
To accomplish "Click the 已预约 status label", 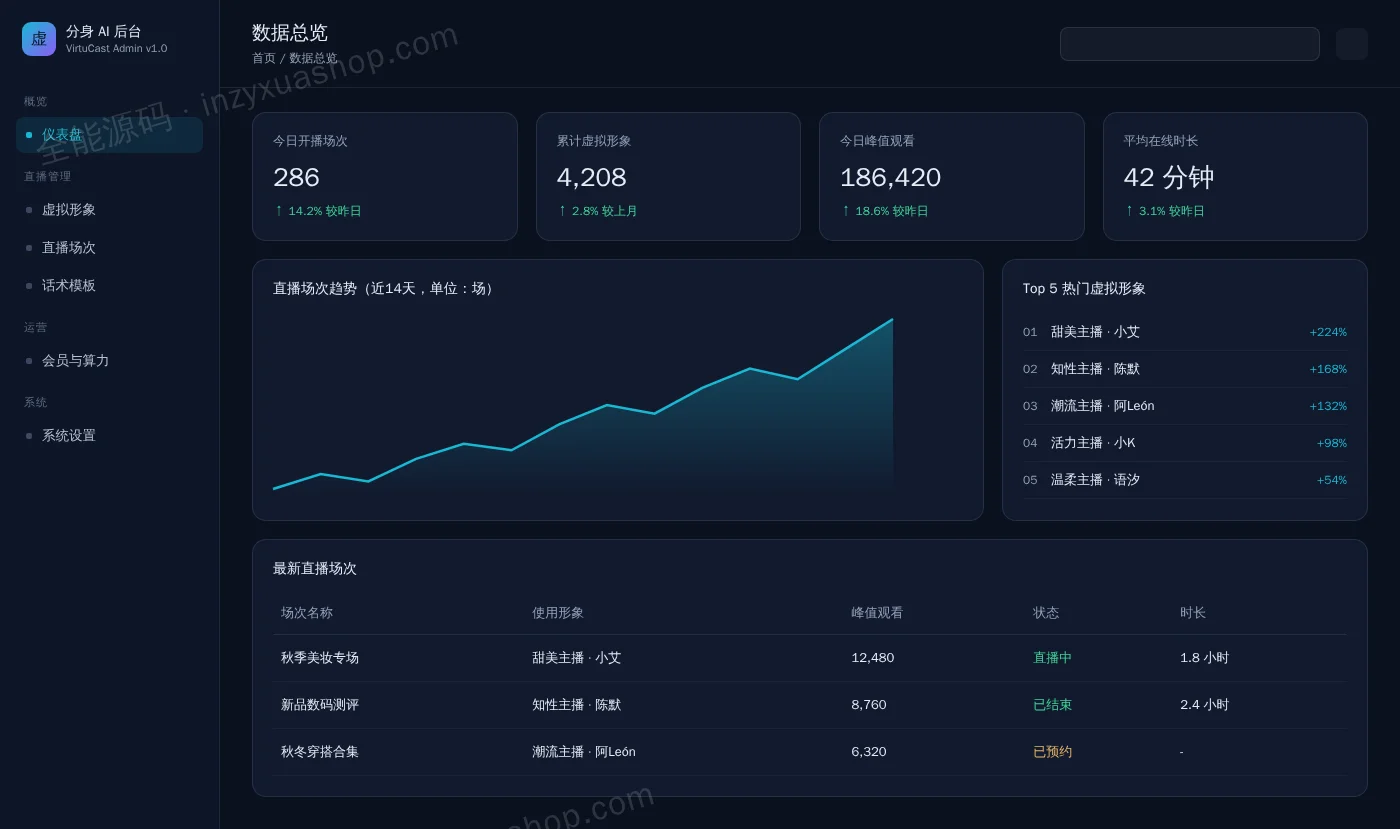I will pos(1052,752).
